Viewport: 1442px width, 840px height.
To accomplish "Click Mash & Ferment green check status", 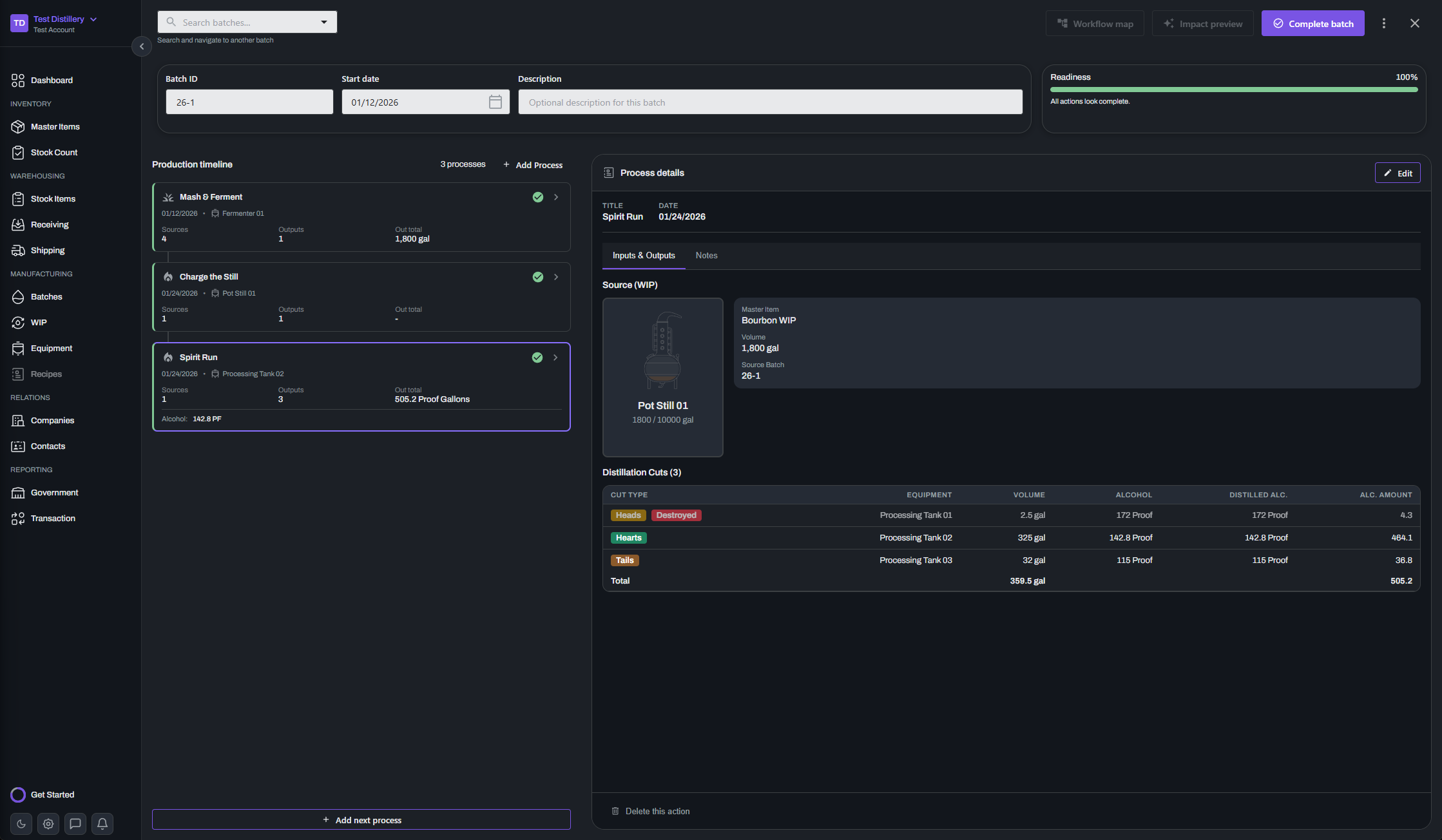I will 538,197.
